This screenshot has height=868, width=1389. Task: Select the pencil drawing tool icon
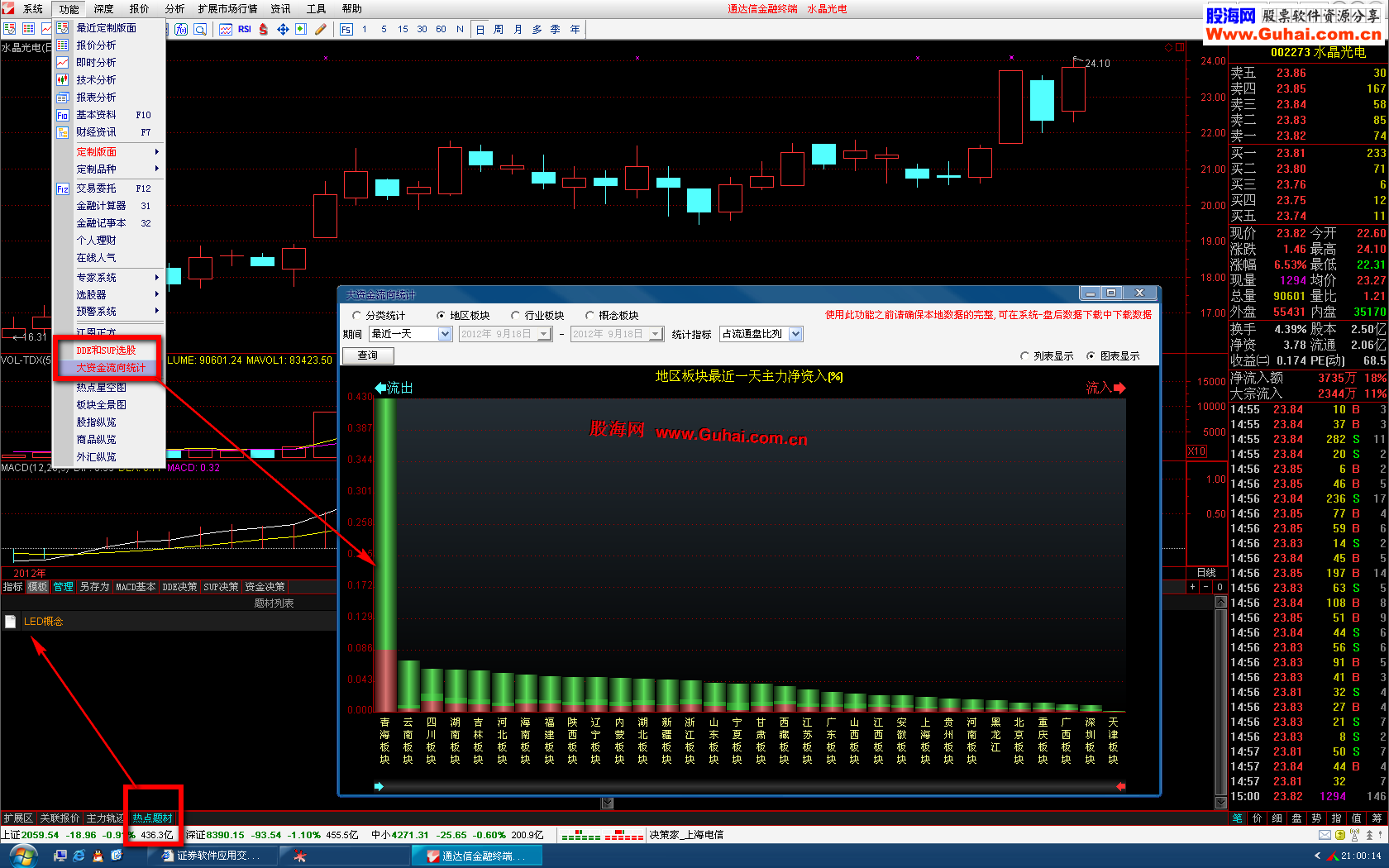coord(321,29)
